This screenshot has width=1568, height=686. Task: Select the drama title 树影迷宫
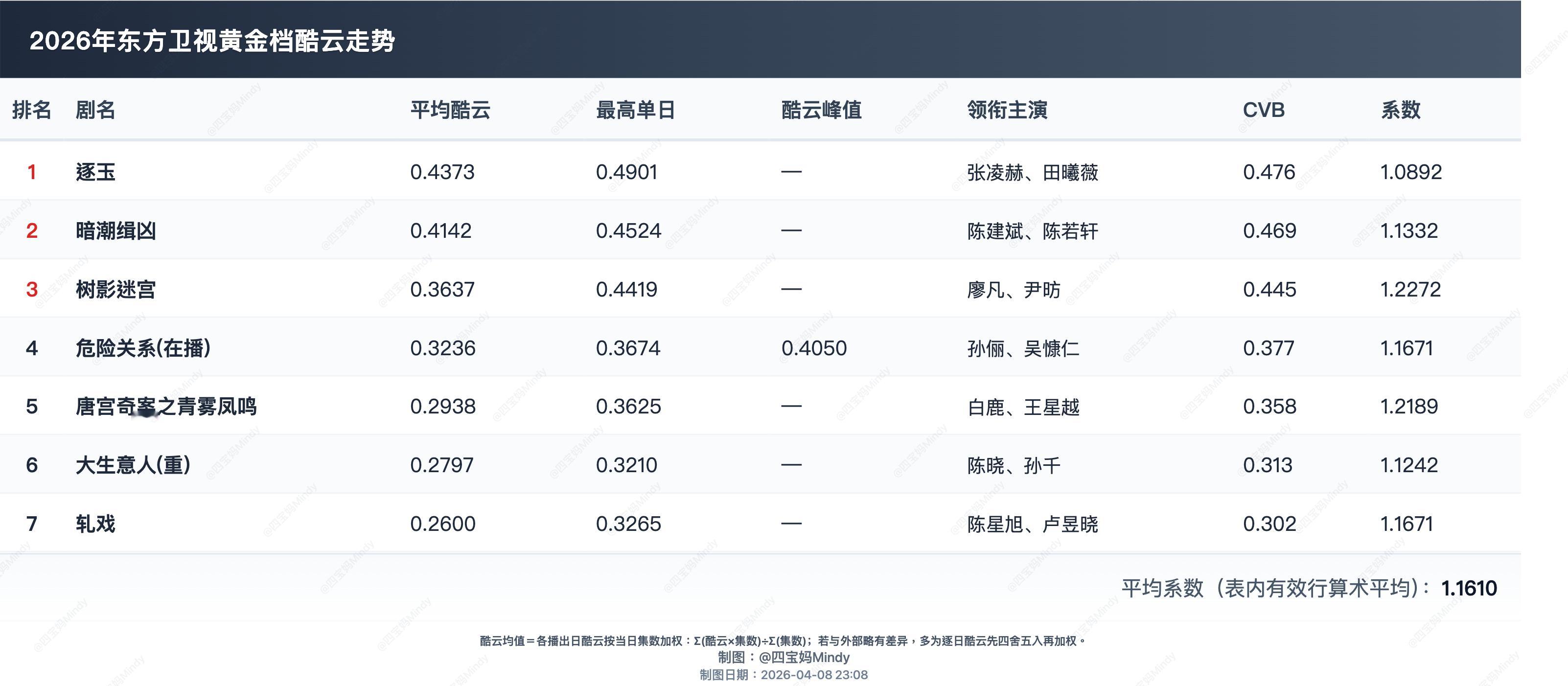[115, 289]
